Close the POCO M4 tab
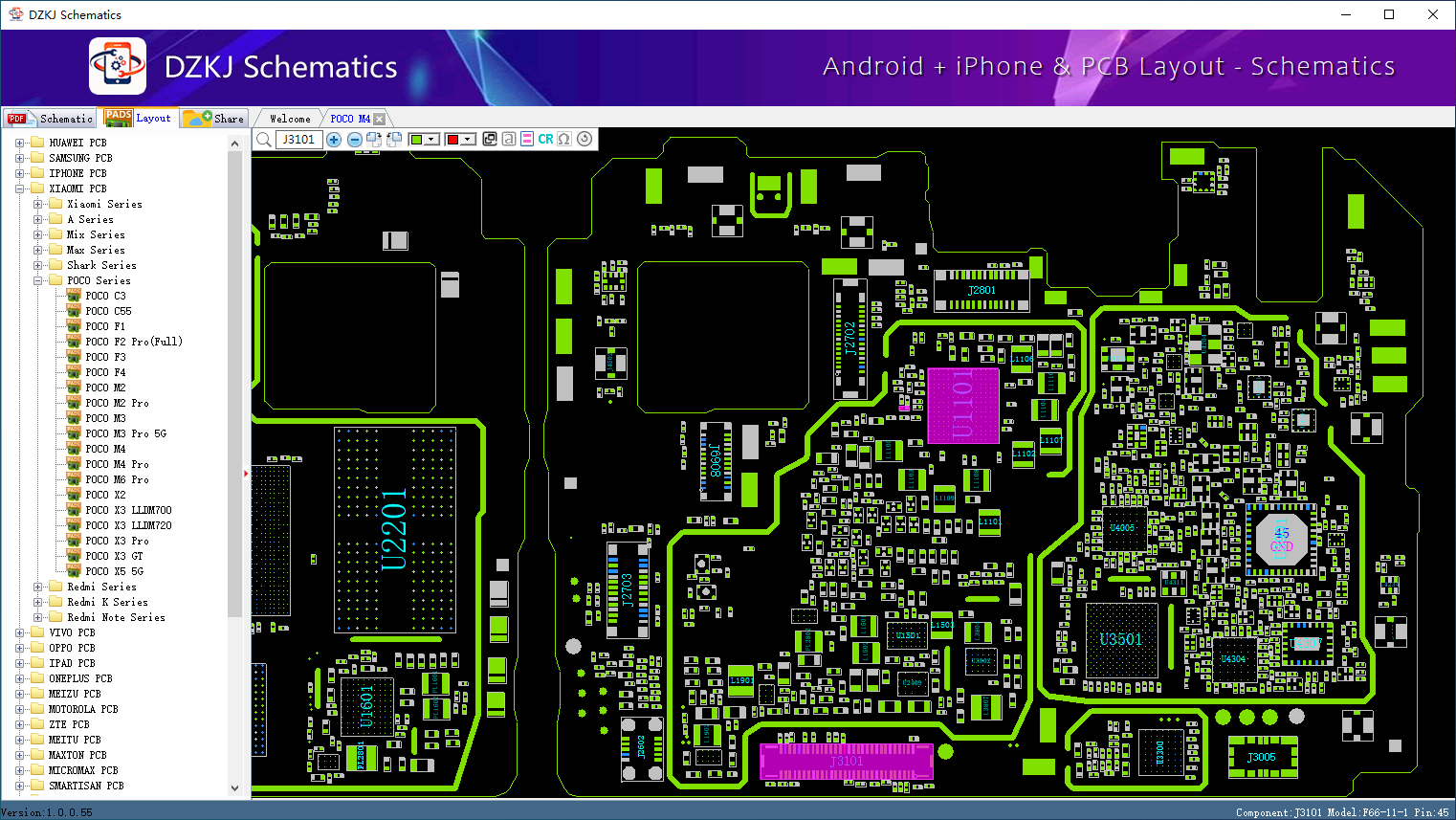Image resolution: width=1456 pixels, height=820 pixels. tap(380, 119)
